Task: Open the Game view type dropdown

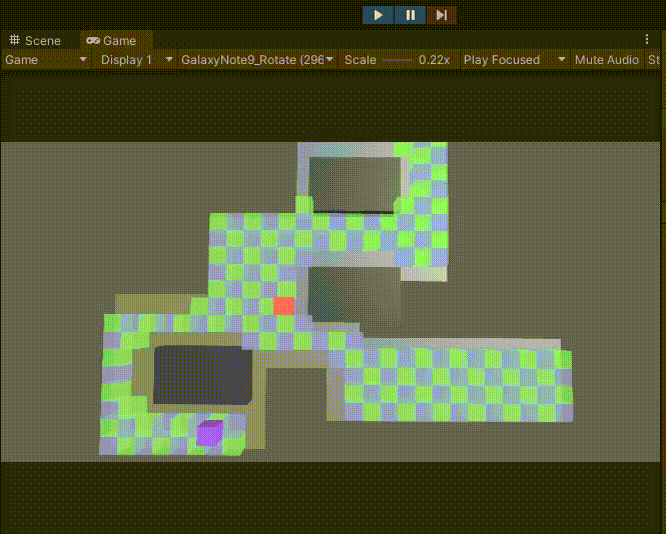Action: click(x=46, y=60)
